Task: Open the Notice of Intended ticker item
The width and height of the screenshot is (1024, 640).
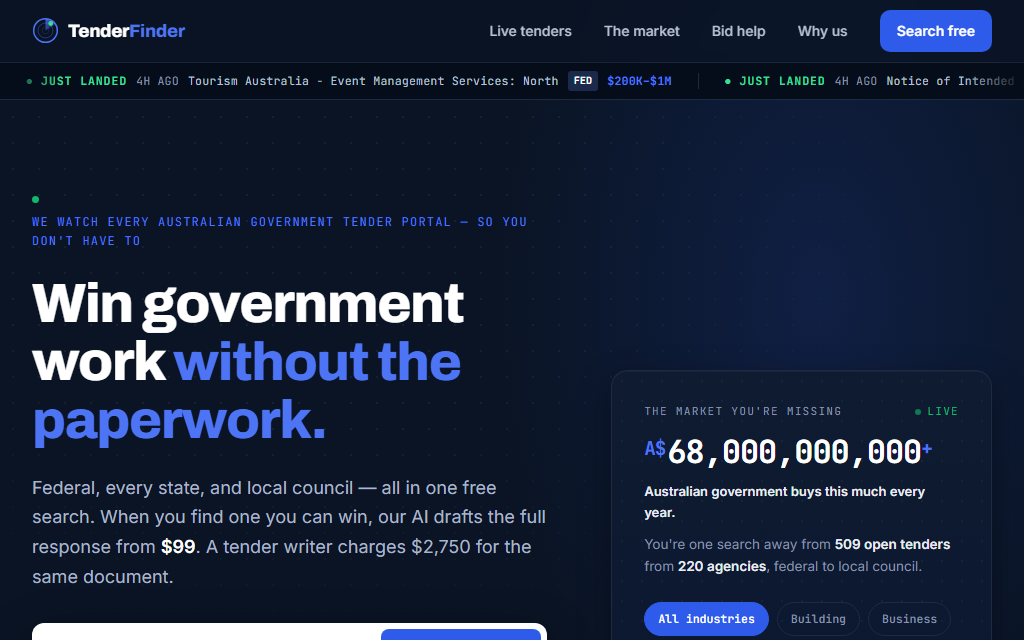Action: pyautogui.click(x=950, y=81)
